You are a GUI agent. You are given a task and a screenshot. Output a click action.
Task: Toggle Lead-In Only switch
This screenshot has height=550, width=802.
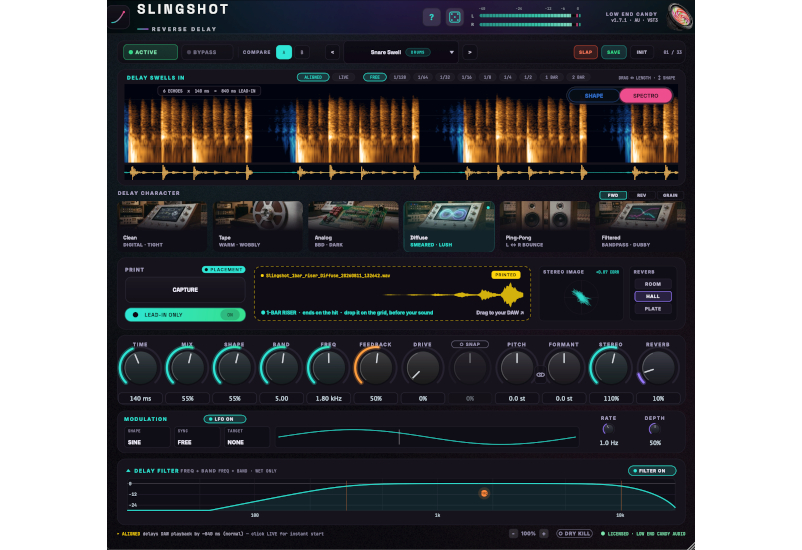[185, 315]
